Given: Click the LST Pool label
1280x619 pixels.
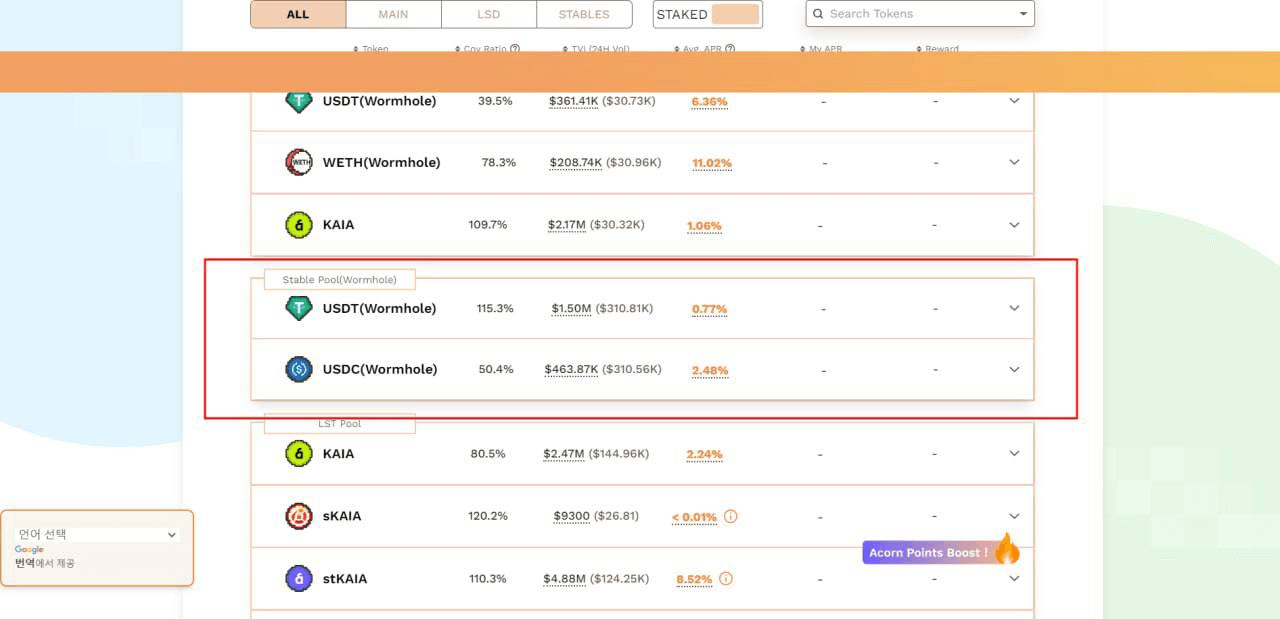Looking at the screenshot, I should (x=339, y=424).
